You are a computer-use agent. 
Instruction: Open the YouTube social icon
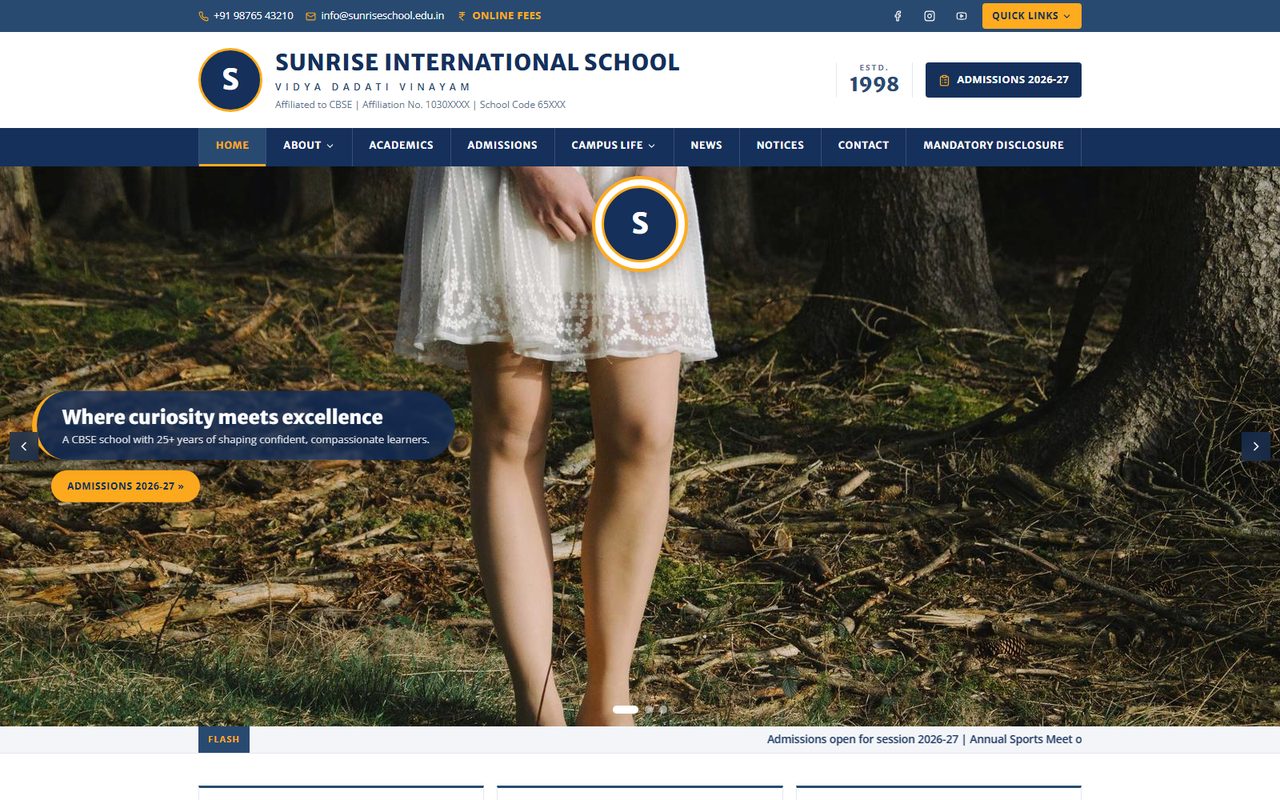[961, 16]
